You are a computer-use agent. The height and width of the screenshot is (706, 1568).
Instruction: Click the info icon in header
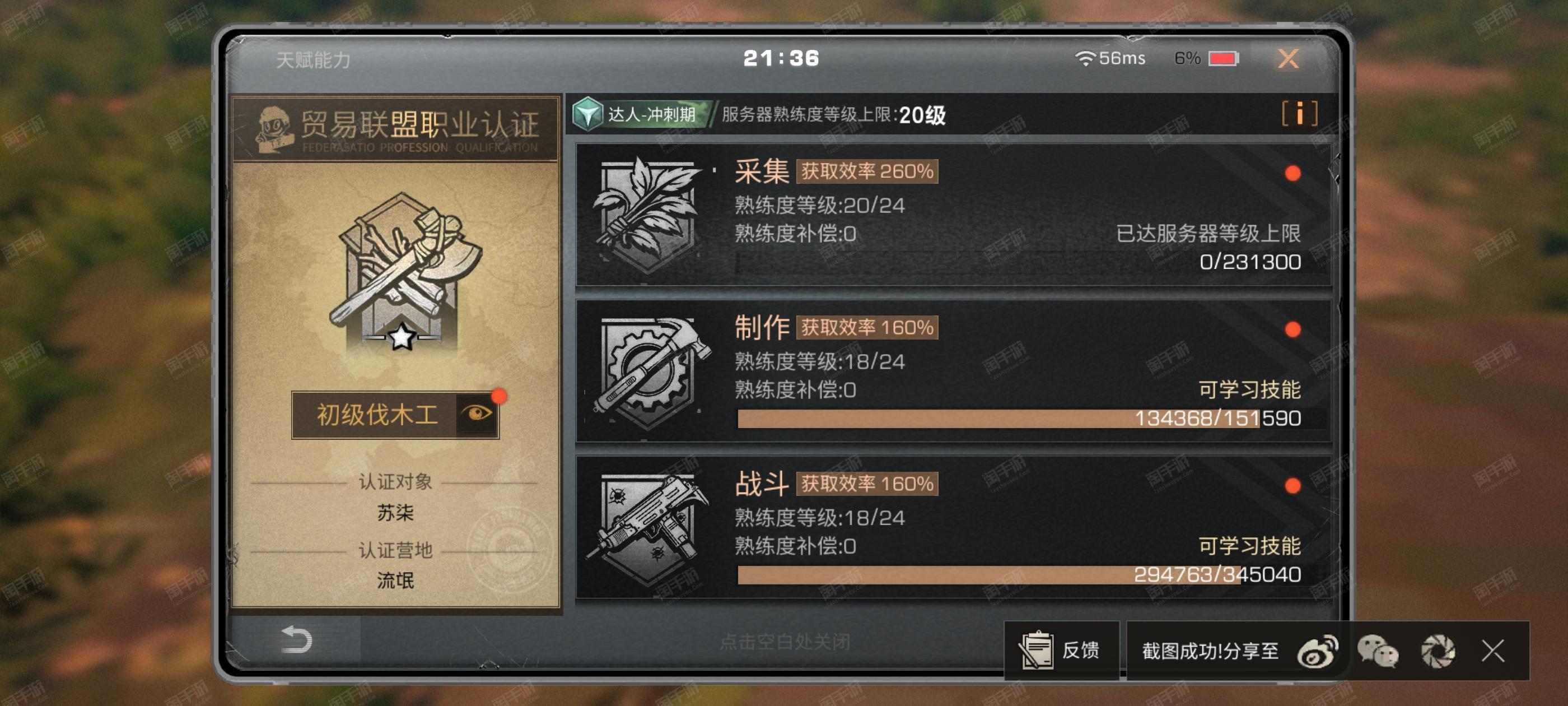(x=1300, y=114)
